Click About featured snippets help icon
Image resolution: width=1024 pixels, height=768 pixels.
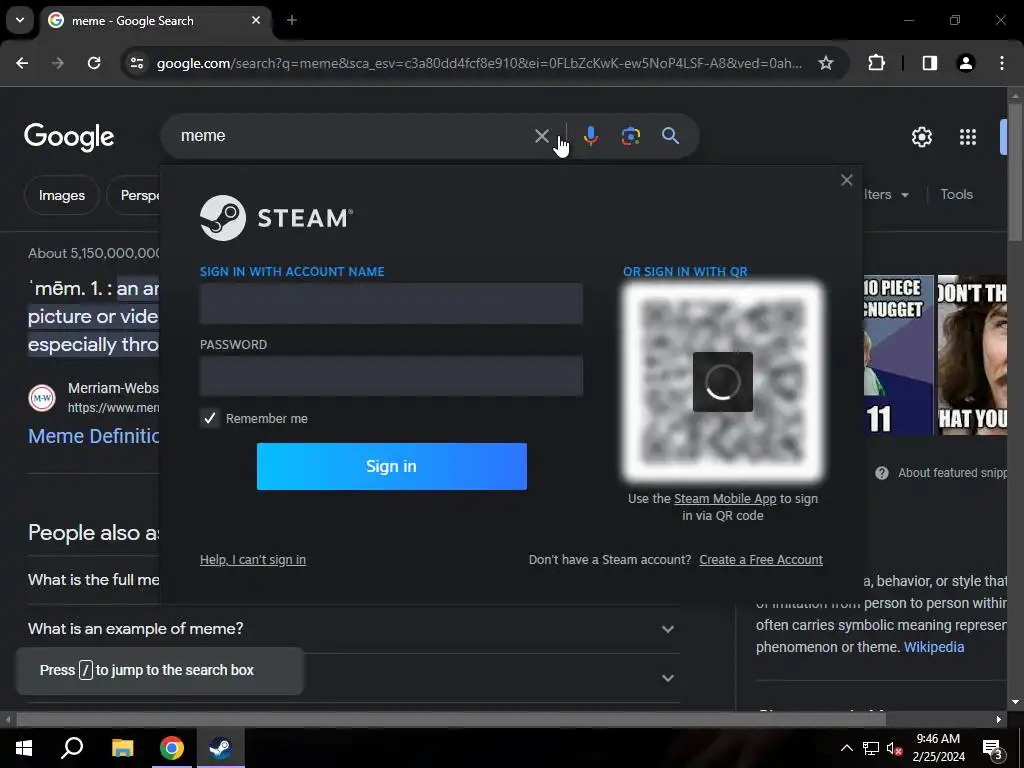(x=882, y=473)
